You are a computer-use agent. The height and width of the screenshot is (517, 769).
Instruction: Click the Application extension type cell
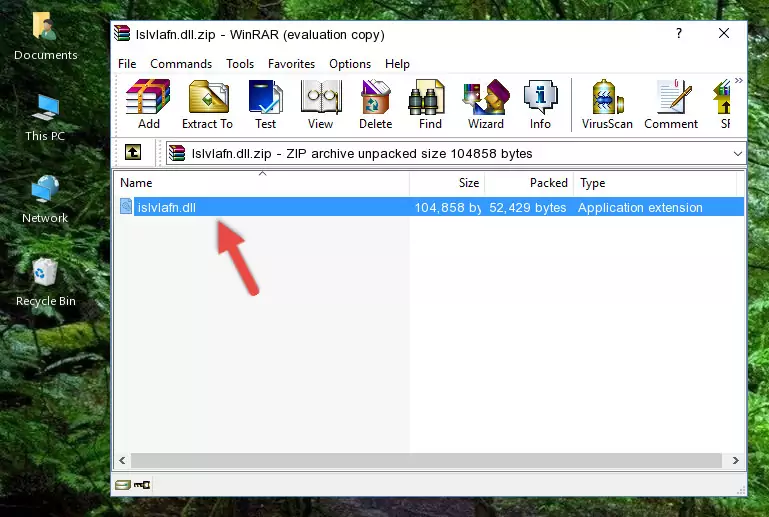[x=640, y=207]
